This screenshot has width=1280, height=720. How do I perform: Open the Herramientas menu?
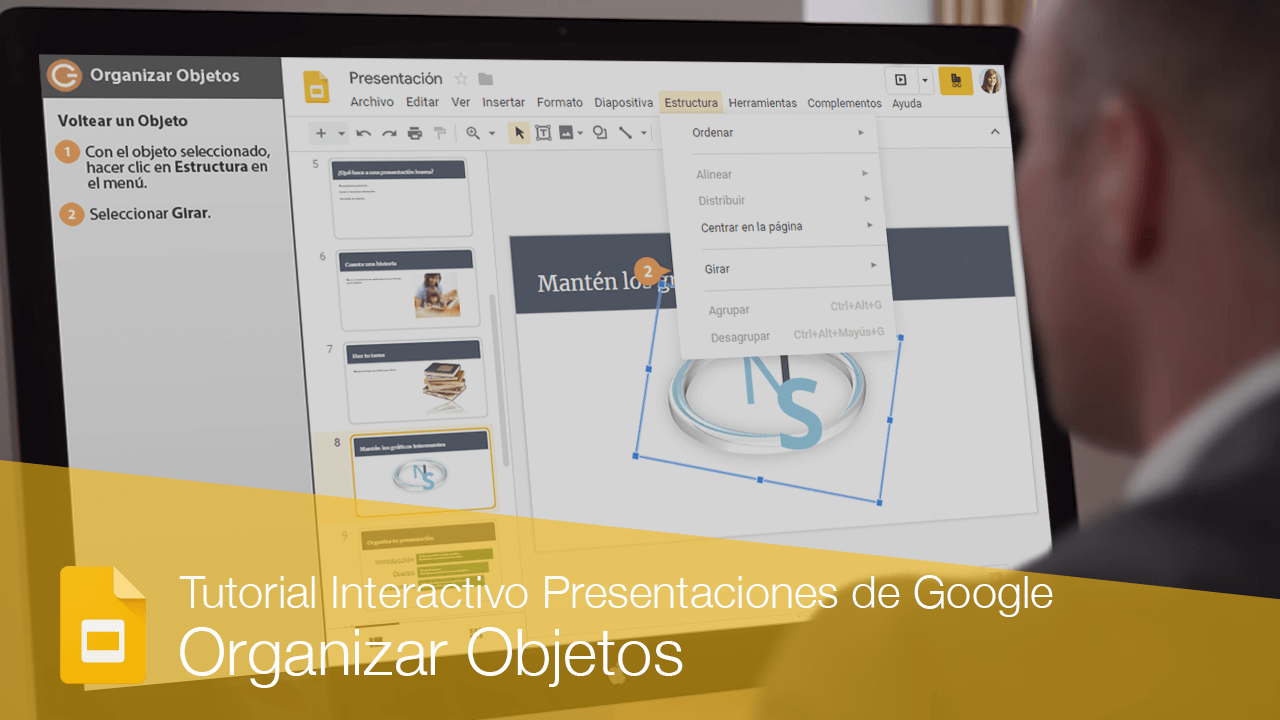coord(763,103)
